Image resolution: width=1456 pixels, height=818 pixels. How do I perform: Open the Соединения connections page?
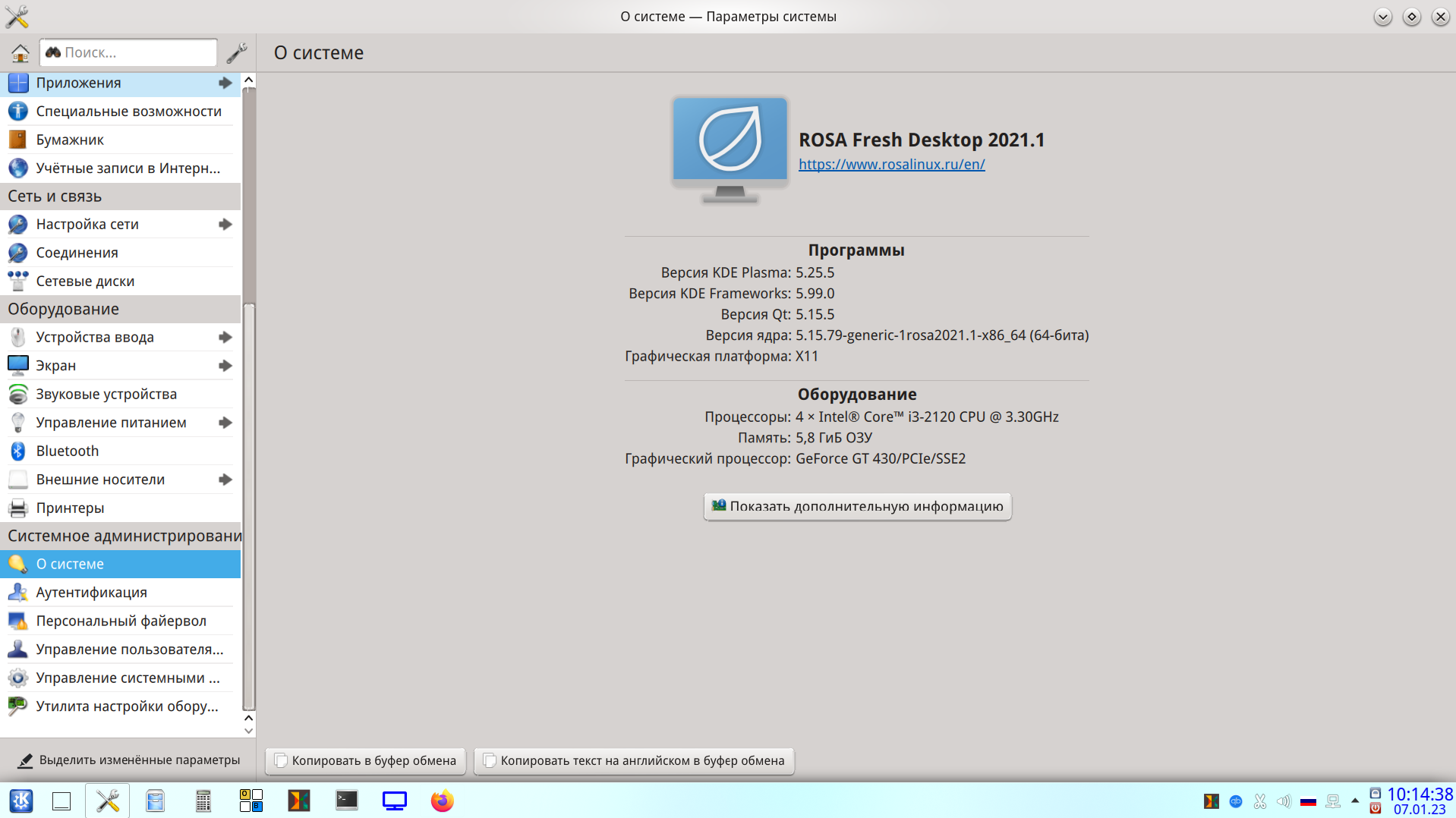pos(120,253)
